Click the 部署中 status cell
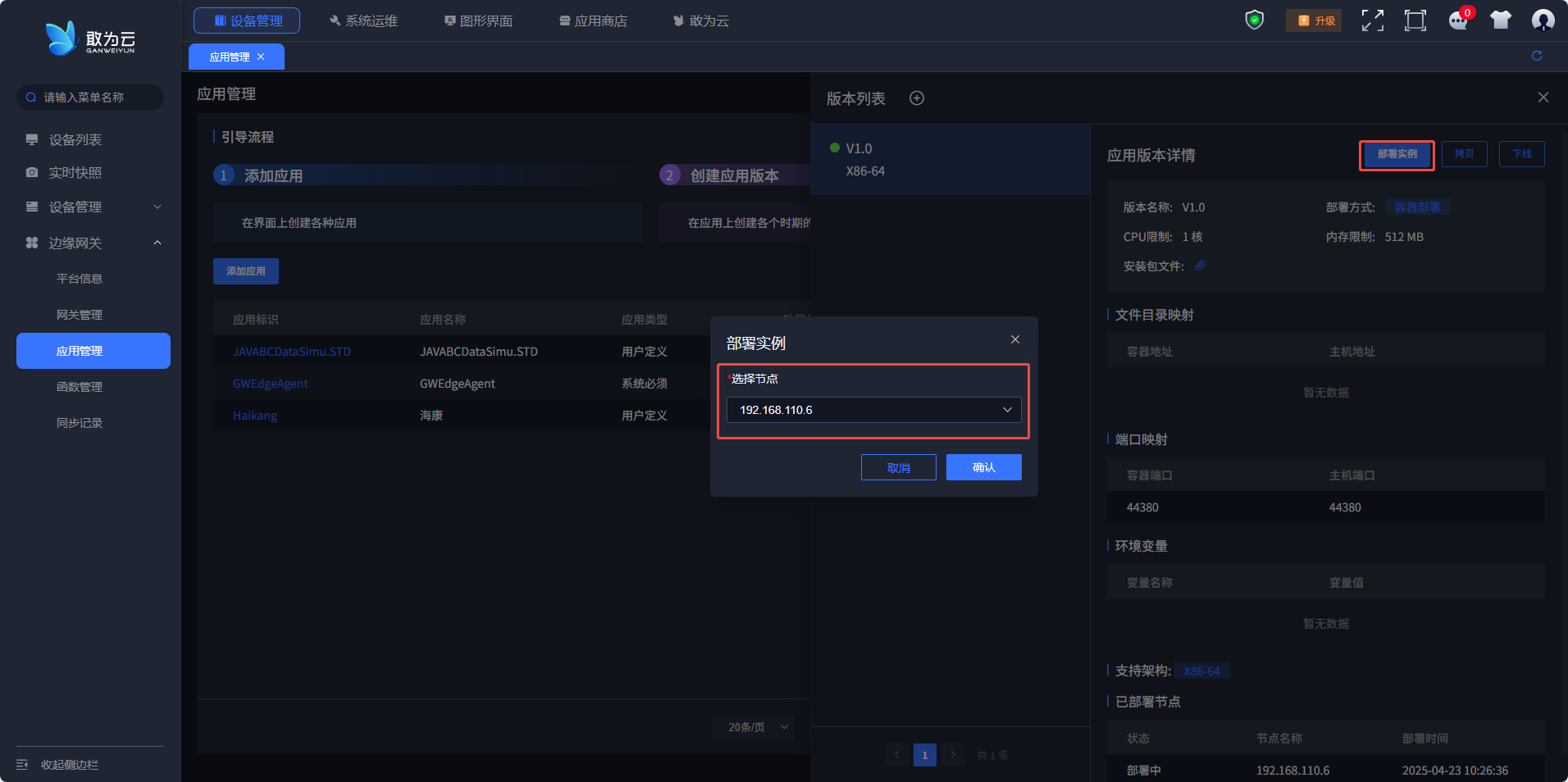This screenshot has height=782, width=1568. point(1144,771)
